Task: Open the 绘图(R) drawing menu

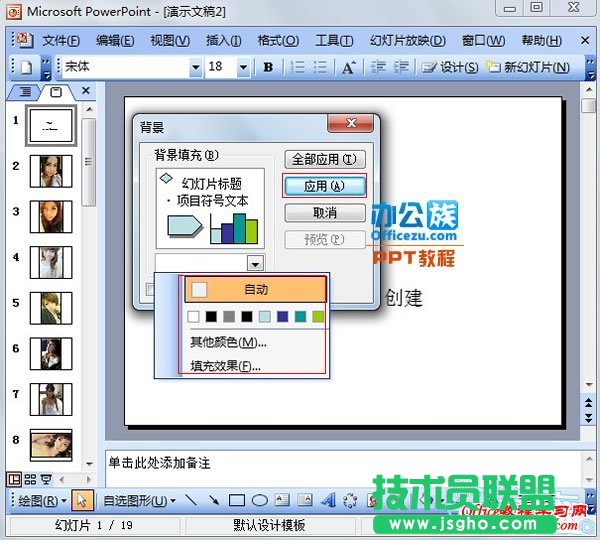Action: [x=42, y=501]
